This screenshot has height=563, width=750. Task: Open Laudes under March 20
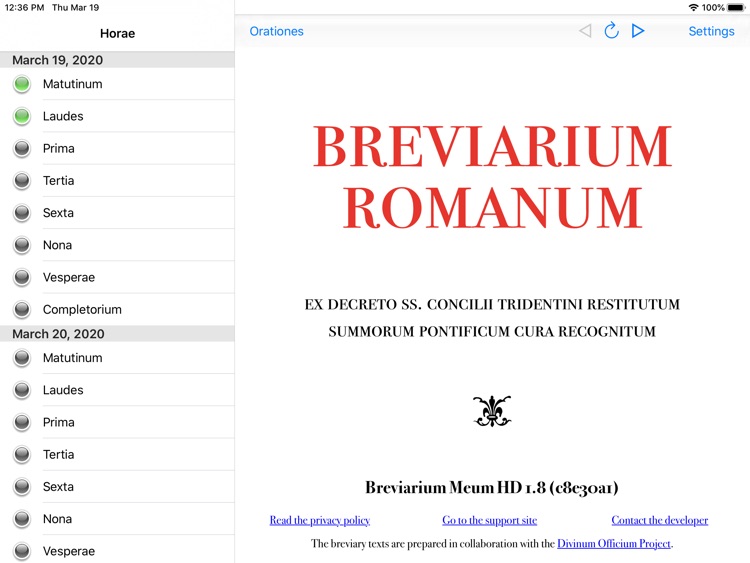(117, 390)
